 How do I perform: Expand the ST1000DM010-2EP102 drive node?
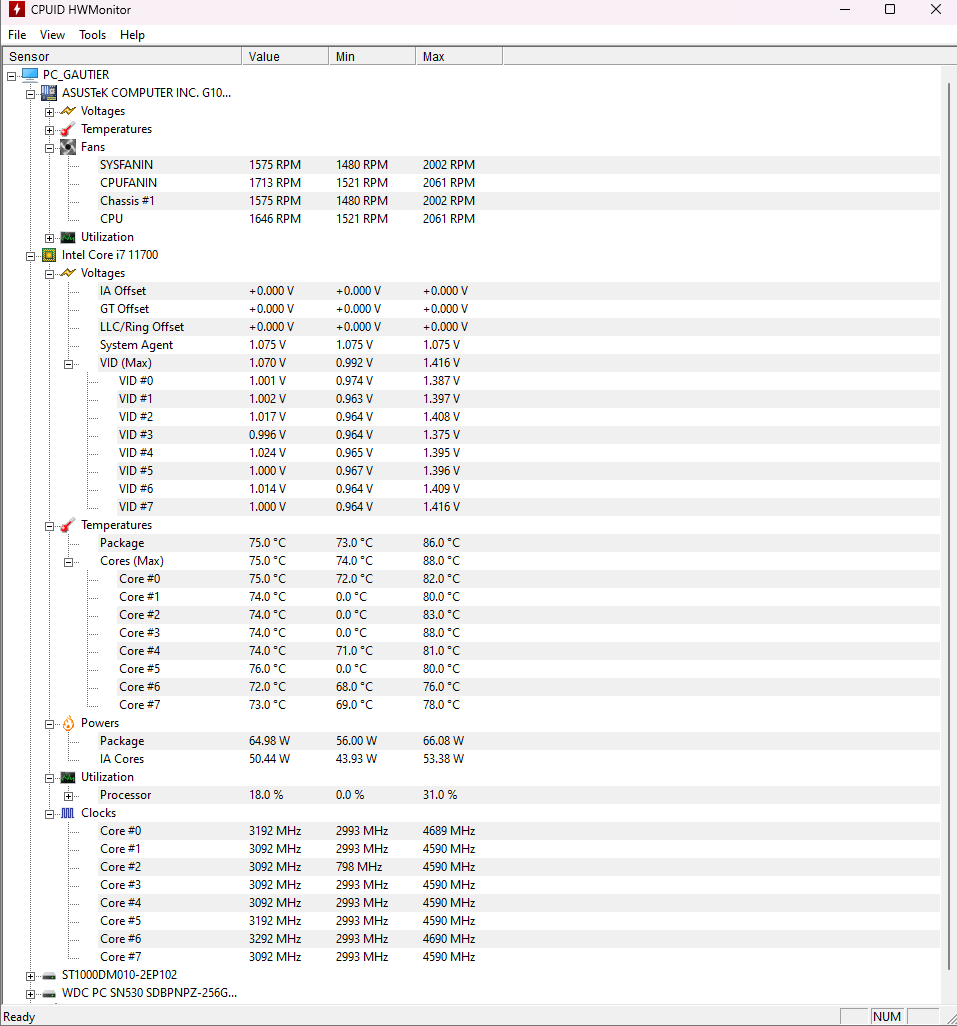coord(30,976)
